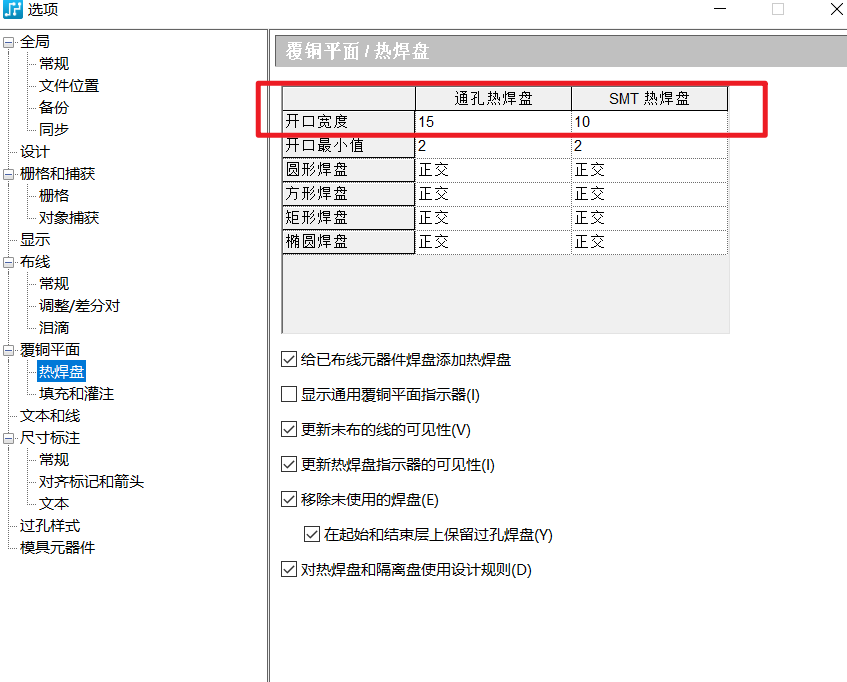Select 常规 under 布线
Viewport: 847px width, 682px height.
pyautogui.click(x=54, y=283)
